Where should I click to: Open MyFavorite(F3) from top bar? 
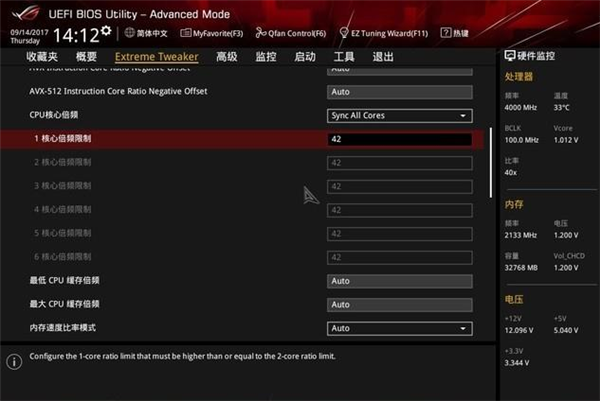[x=212, y=33]
